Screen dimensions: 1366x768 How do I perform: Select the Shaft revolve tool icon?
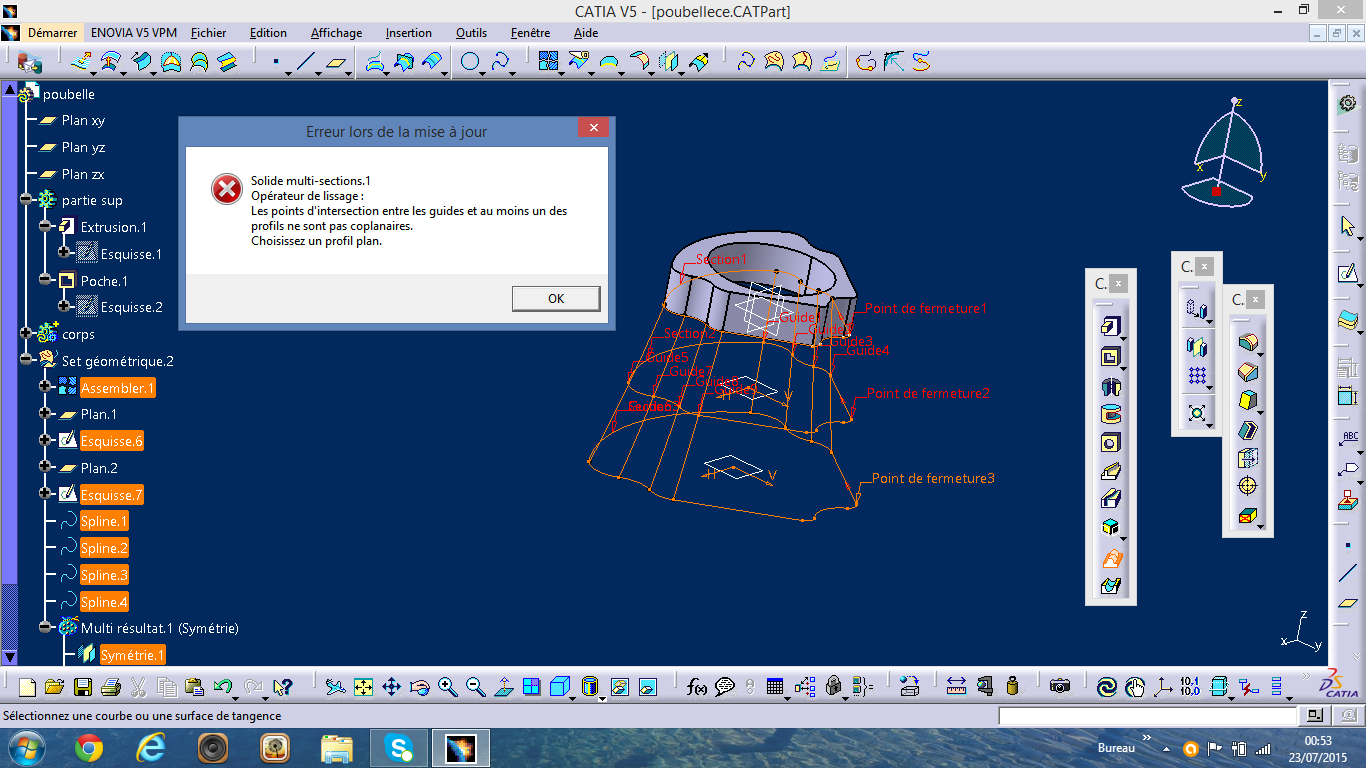coord(1109,385)
